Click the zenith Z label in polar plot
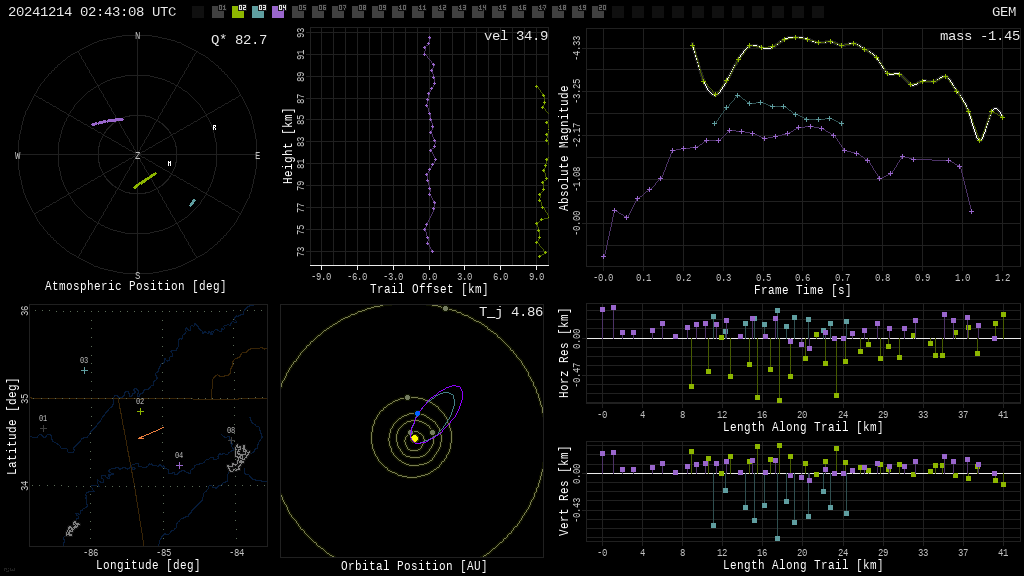Screen dimensions: 1024x576 tap(138, 156)
